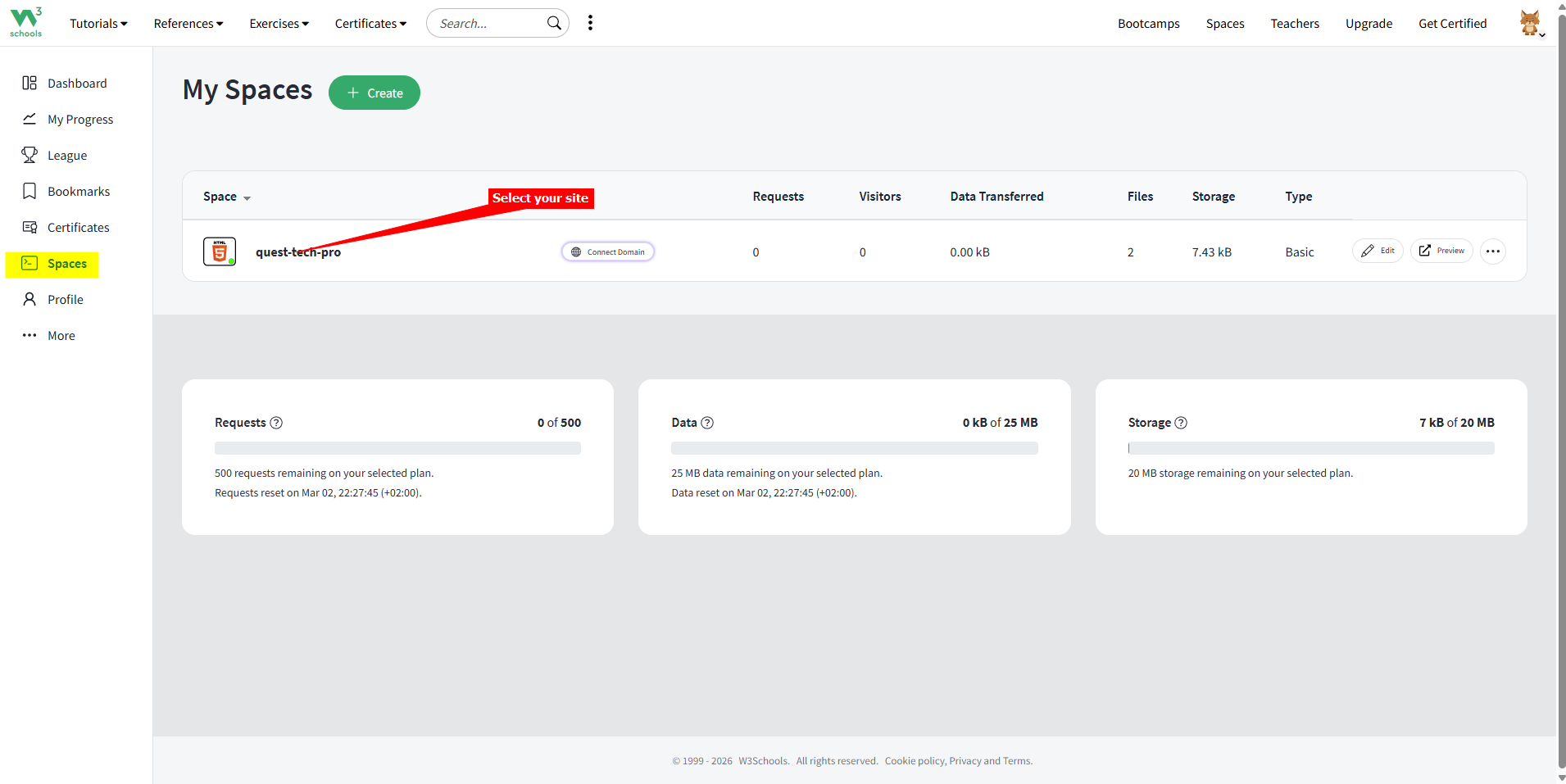Image resolution: width=1566 pixels, height=784 pixels.
Task: Open the Bootcamps link
Action: coord(1149,24)
